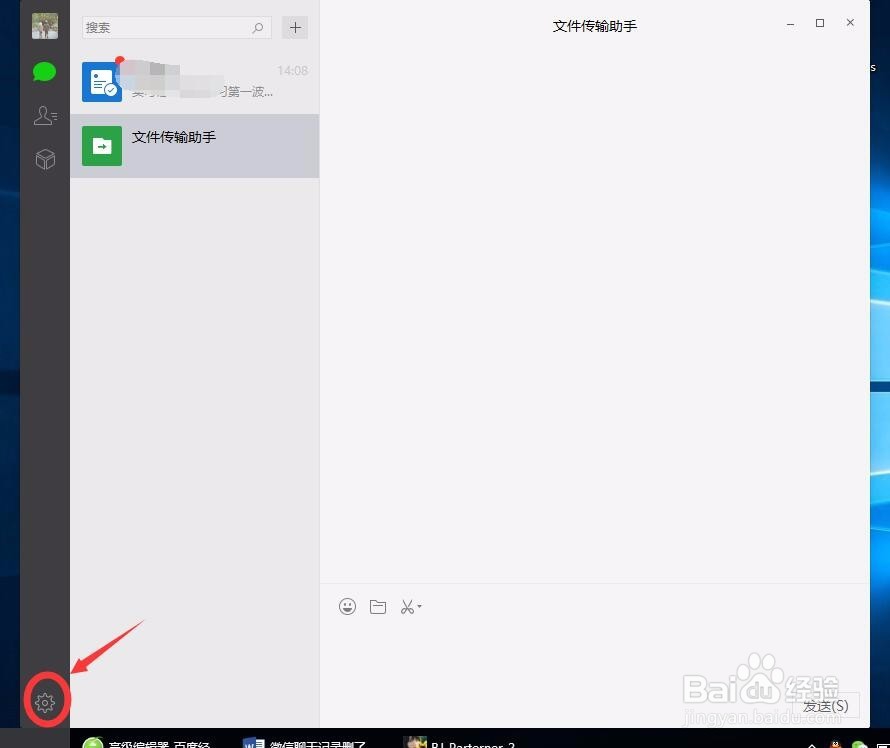Open the send file folder icon
The width and height of the screenshot is (890, 748).
coord(378,607)
